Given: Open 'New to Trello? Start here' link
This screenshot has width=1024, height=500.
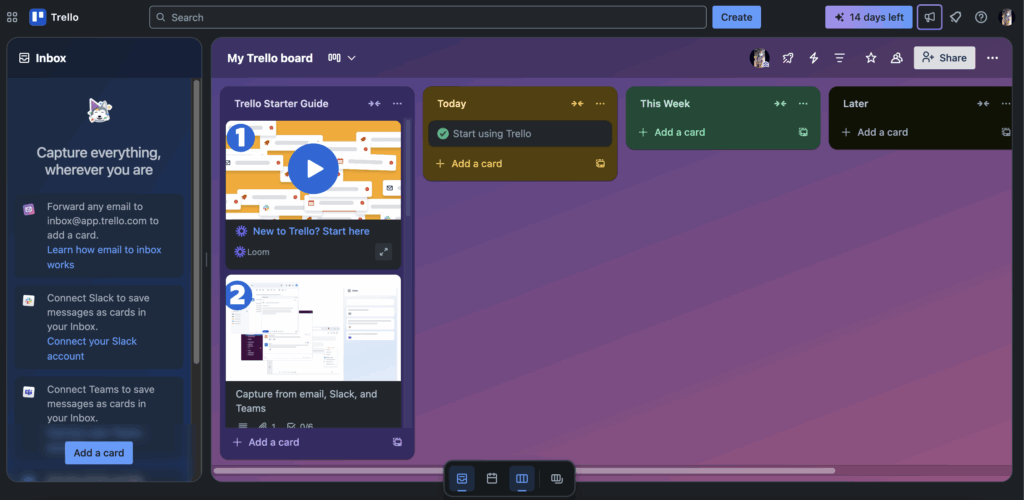Looking at the screenshot, I should pos(311,231).
